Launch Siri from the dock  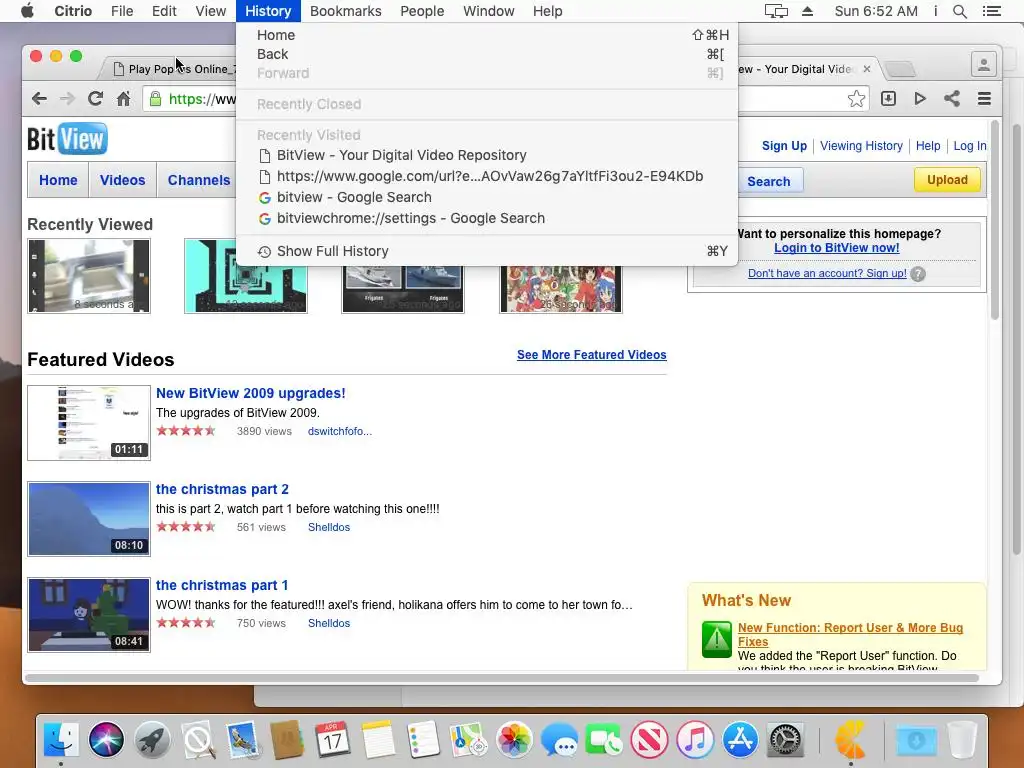pos(106,739)
